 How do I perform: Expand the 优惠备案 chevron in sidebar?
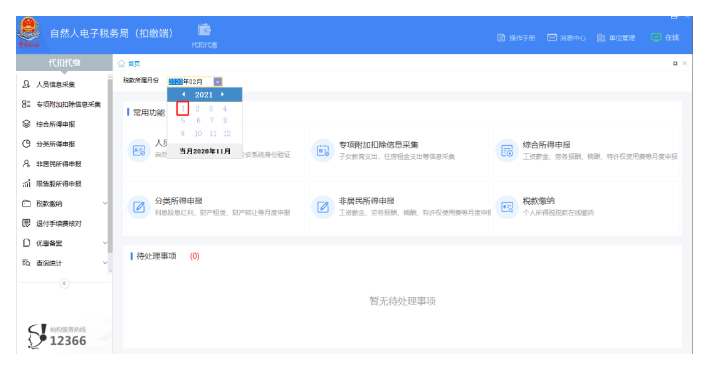click(x=105, y=244)
